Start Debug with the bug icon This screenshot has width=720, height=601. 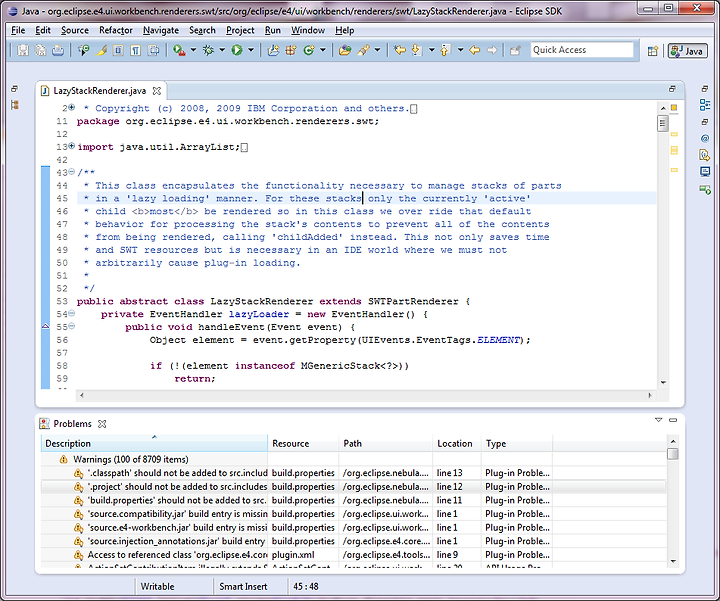point(208,50)
